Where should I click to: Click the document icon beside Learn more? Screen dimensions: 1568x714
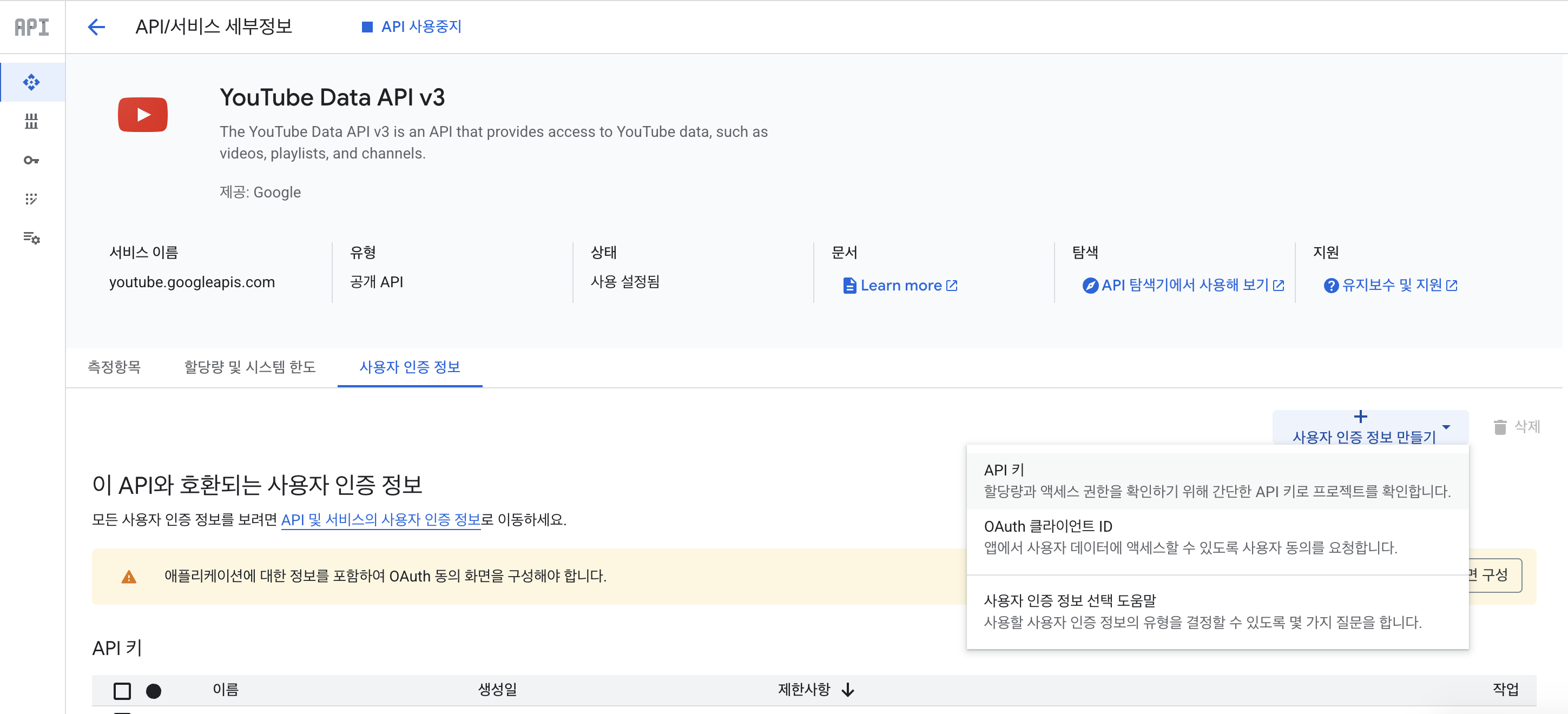(849, 286)
